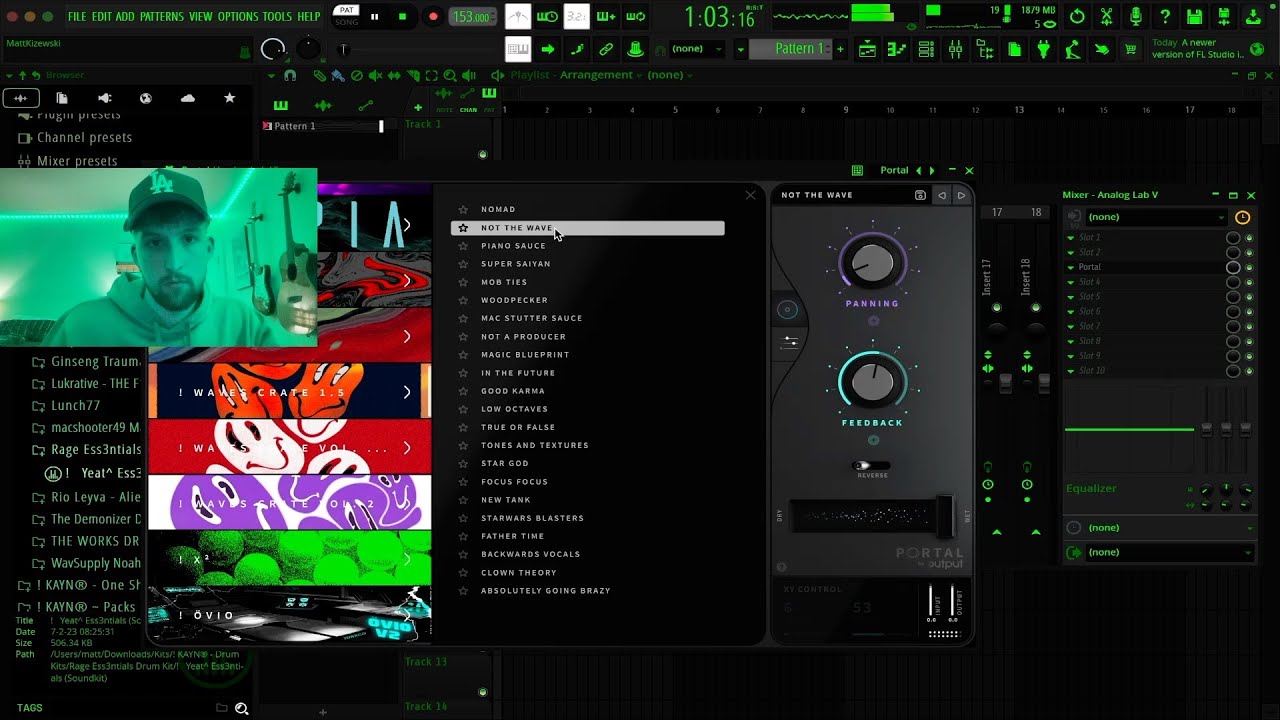1280x720 pixels.
Task: Open mixer Slot 1 dropdown arrow
Action: coord(1070,238)
